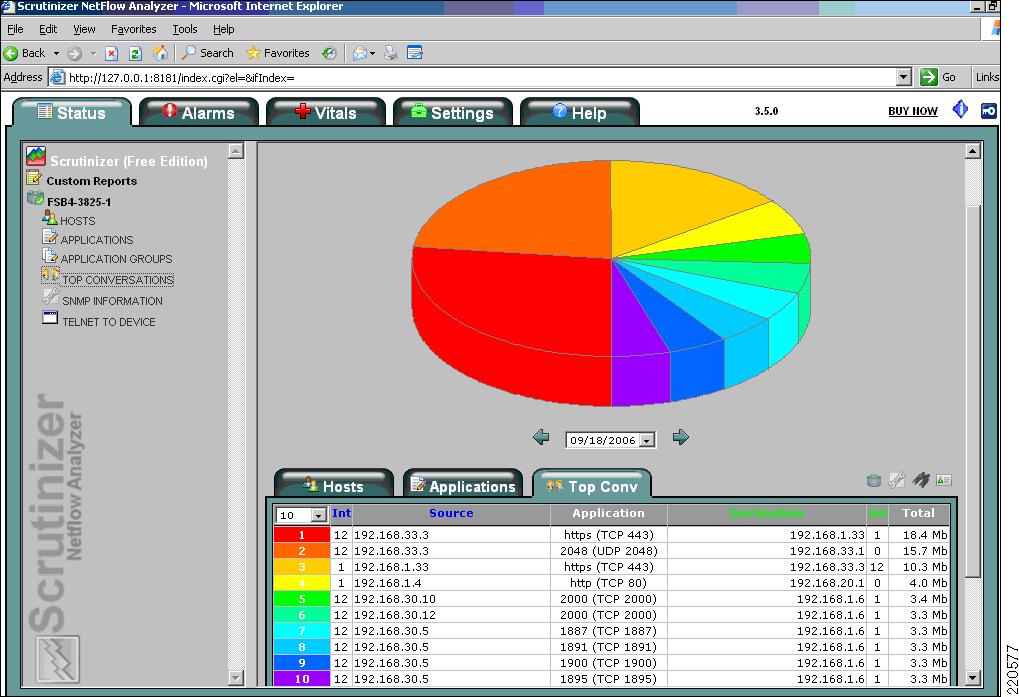Viewport: 1019px width, 697px height.
Task: Open the 09/18/2006 date dropdown
Action: pyautogui.click(x=647, y=440)
